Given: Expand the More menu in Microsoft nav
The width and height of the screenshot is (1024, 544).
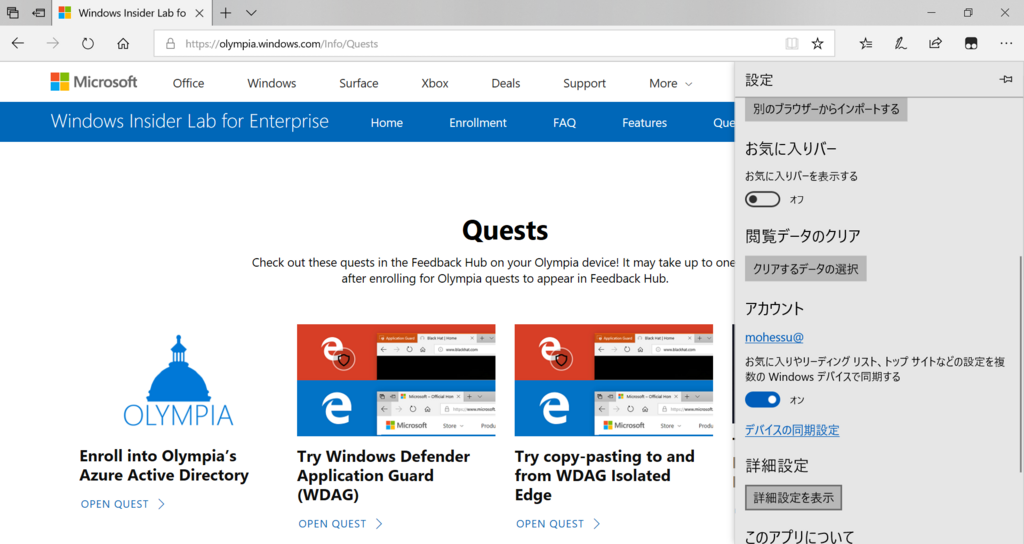Looking at the screenshot, I should click(x=671, y=84).
